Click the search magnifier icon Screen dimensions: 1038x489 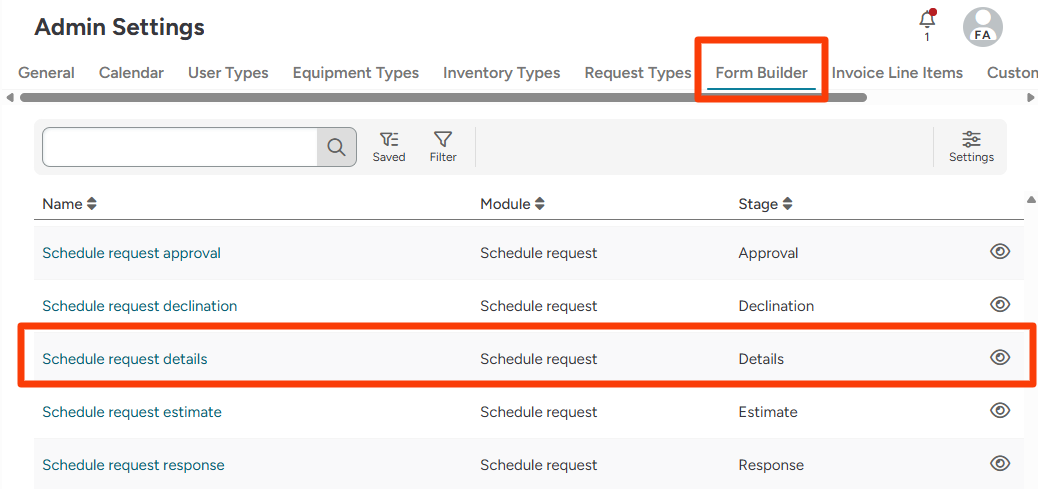click(337, 147)
